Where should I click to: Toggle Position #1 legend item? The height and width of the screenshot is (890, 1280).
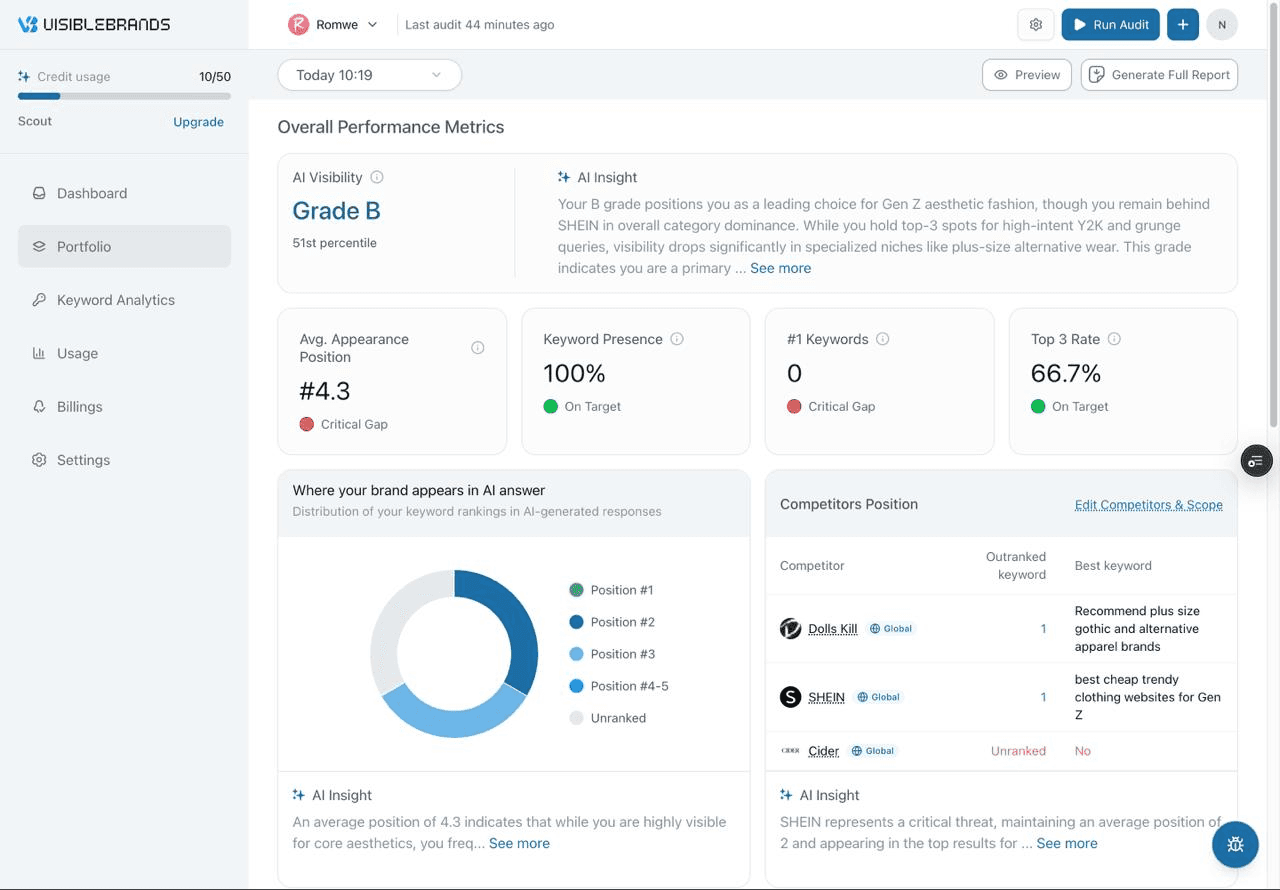click(611, 590)
